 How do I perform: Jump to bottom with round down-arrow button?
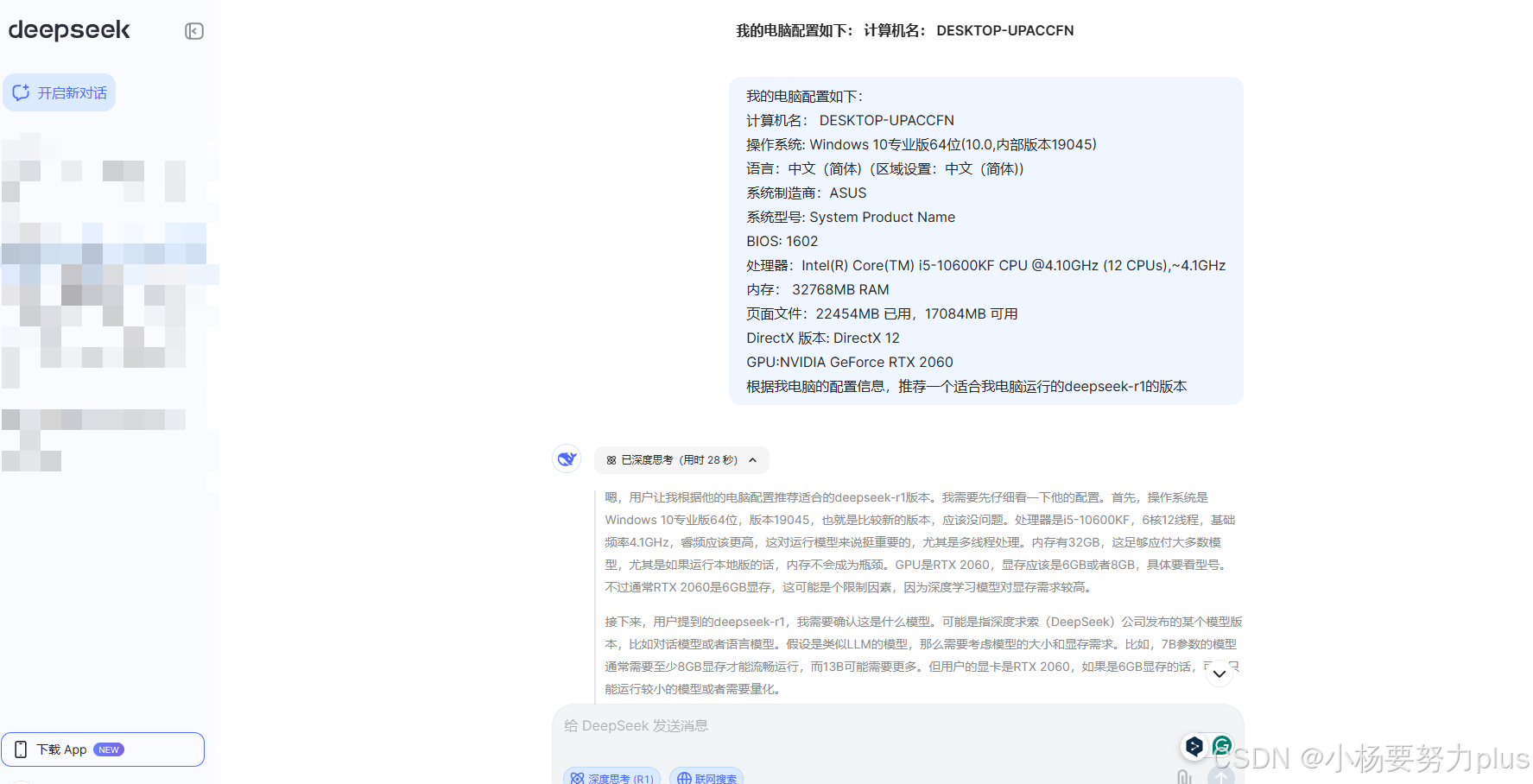(1219, 673)
